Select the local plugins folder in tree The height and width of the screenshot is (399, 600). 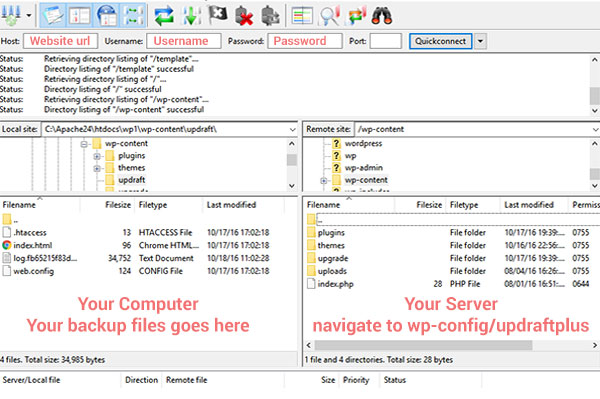131,156
